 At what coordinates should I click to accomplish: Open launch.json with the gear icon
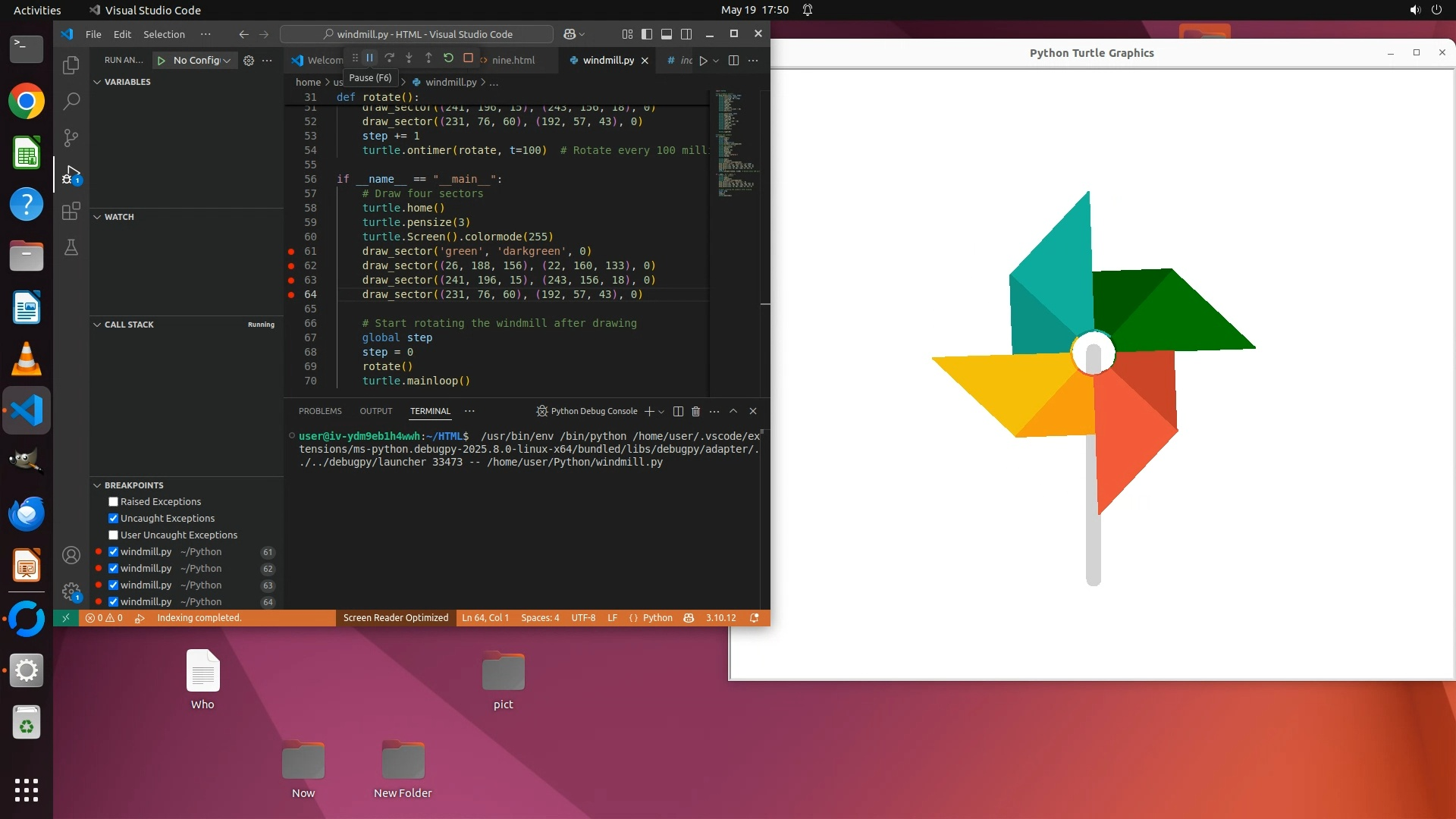249,60
